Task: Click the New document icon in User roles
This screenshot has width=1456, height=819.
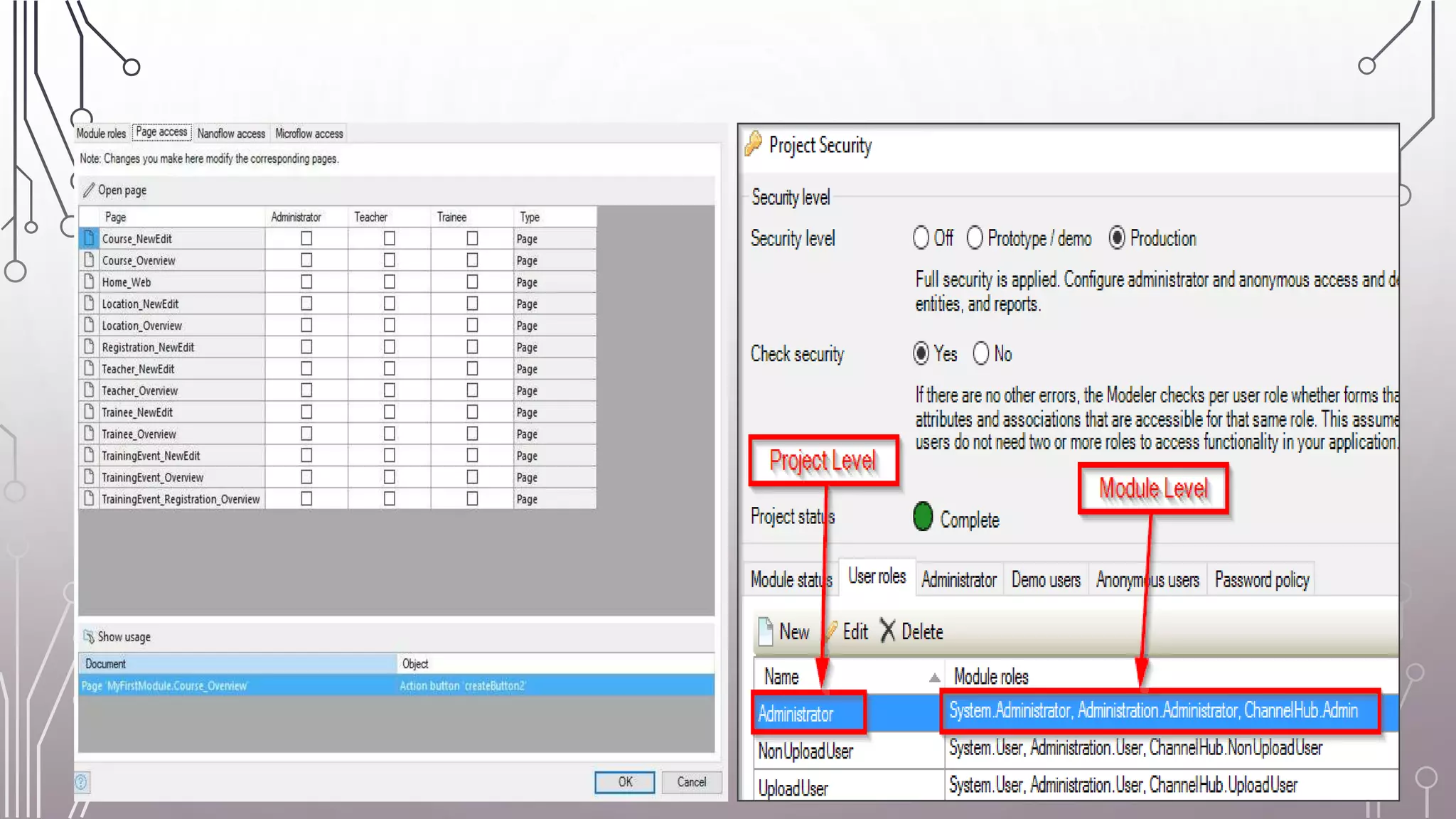Action: 766,631
